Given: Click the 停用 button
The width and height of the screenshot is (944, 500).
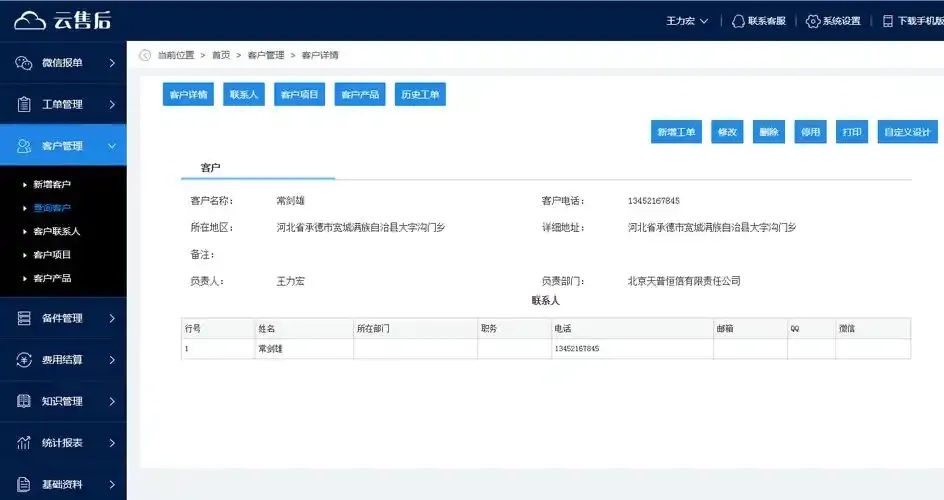Looking at the screenshot, I should 810,132.
